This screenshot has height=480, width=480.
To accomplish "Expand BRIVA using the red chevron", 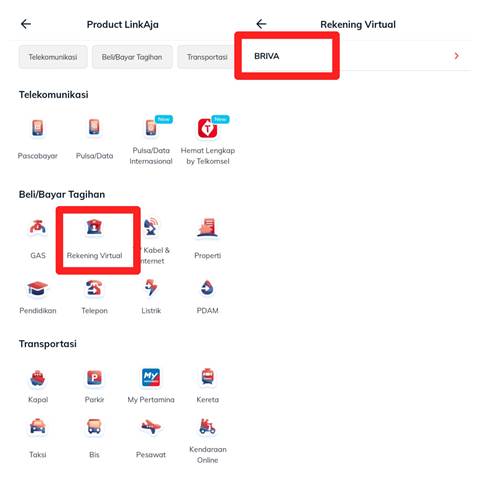I will click(457, 56).
